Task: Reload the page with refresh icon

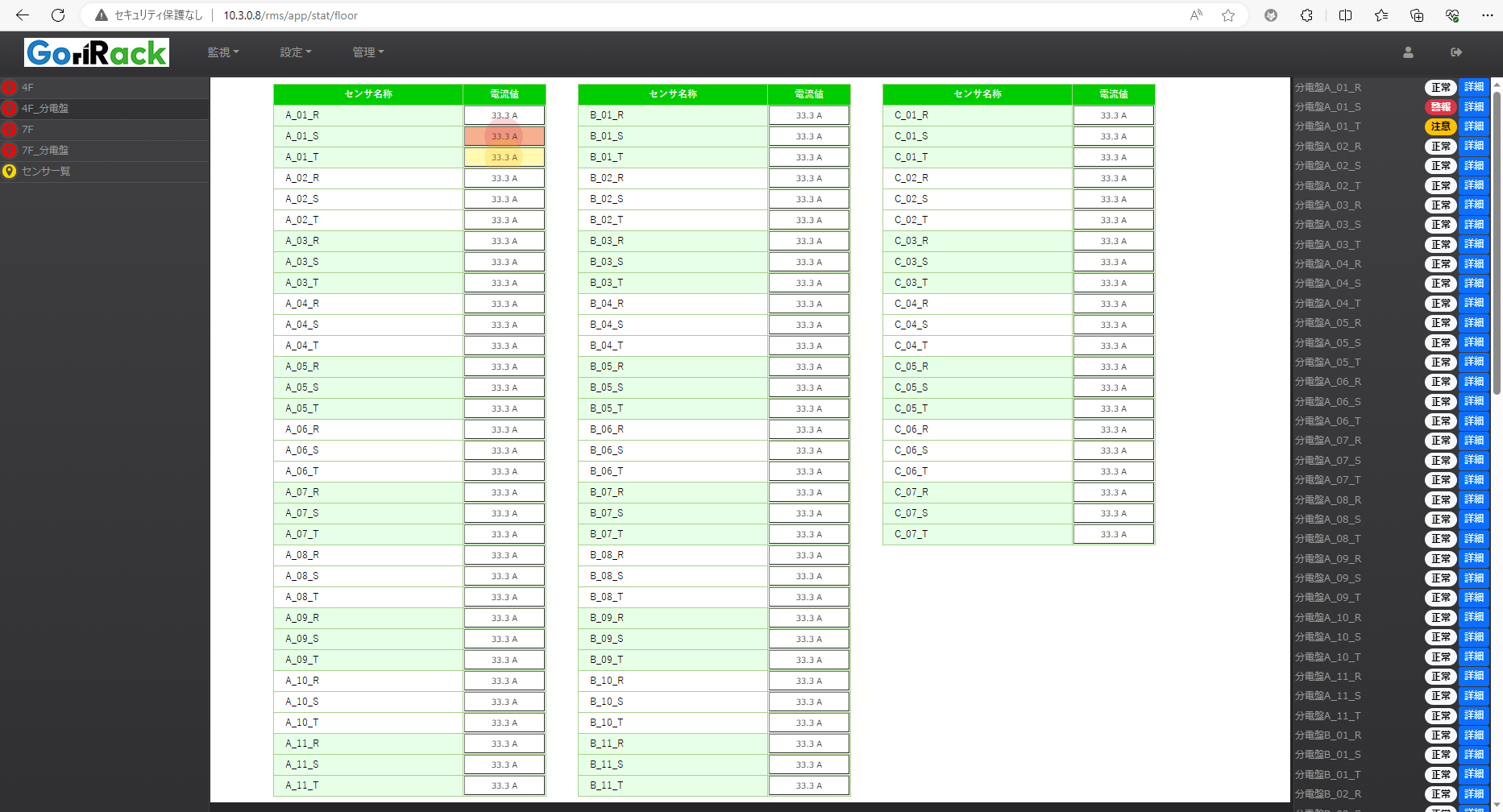Action: click(58, 15)
